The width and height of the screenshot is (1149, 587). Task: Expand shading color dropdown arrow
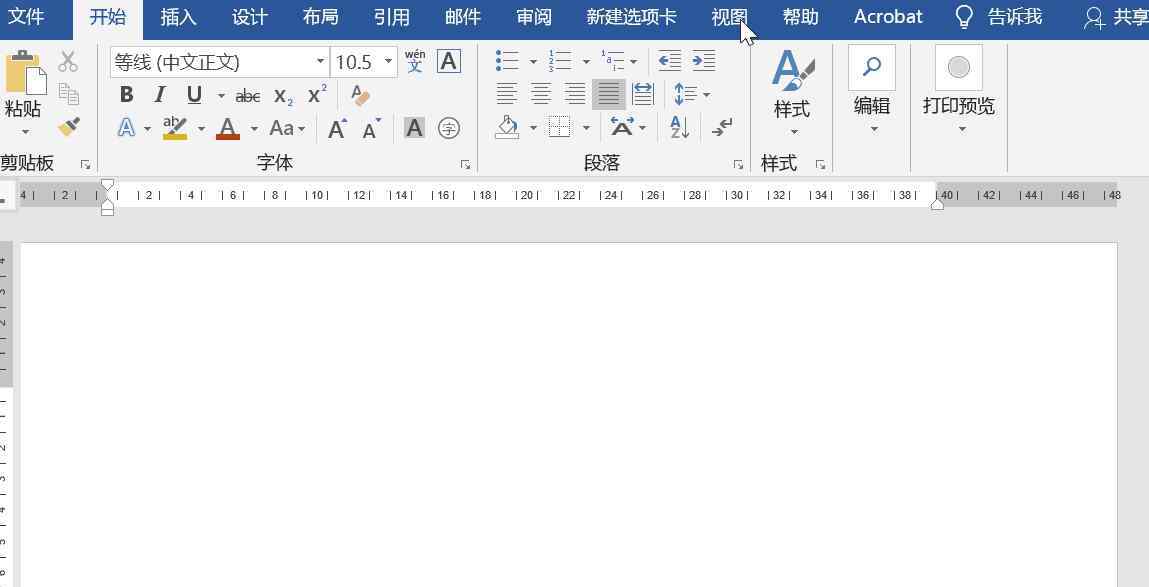pyautogui.click(x=533, y=128)
